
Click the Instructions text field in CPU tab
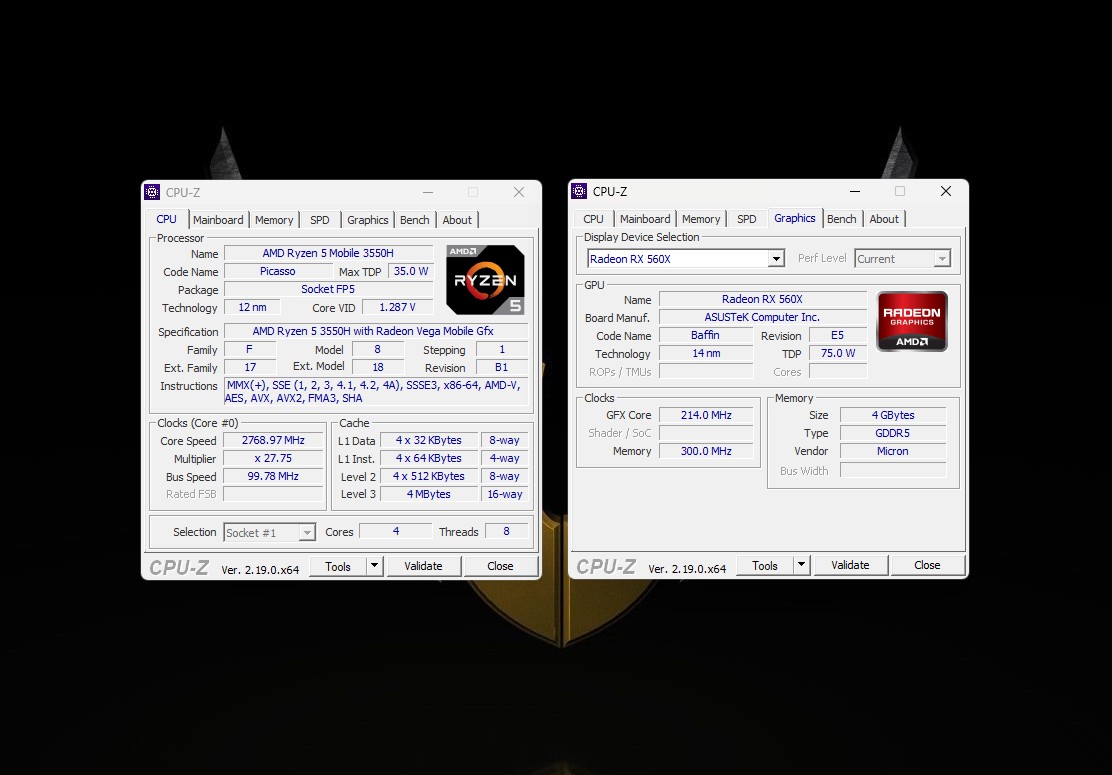click(377, 391)
